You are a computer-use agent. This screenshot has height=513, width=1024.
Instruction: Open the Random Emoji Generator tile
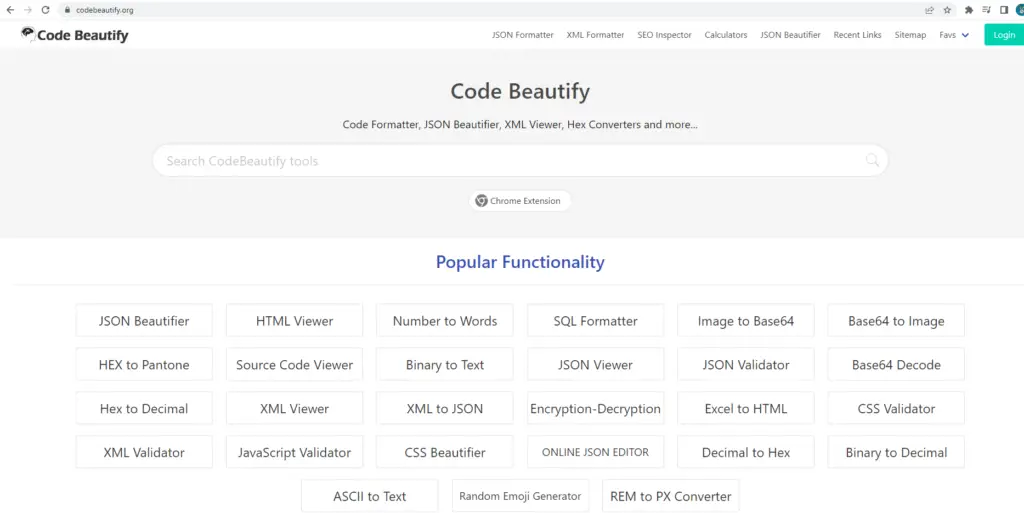pos(520,496)
